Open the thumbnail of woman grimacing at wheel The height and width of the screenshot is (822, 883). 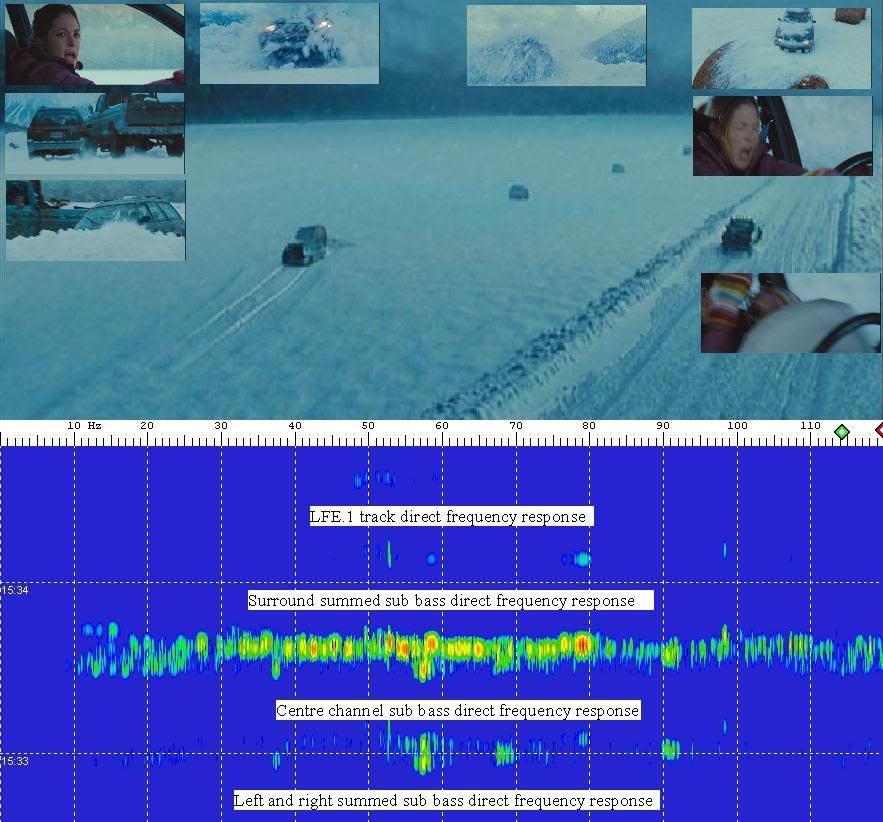(782, 136)
